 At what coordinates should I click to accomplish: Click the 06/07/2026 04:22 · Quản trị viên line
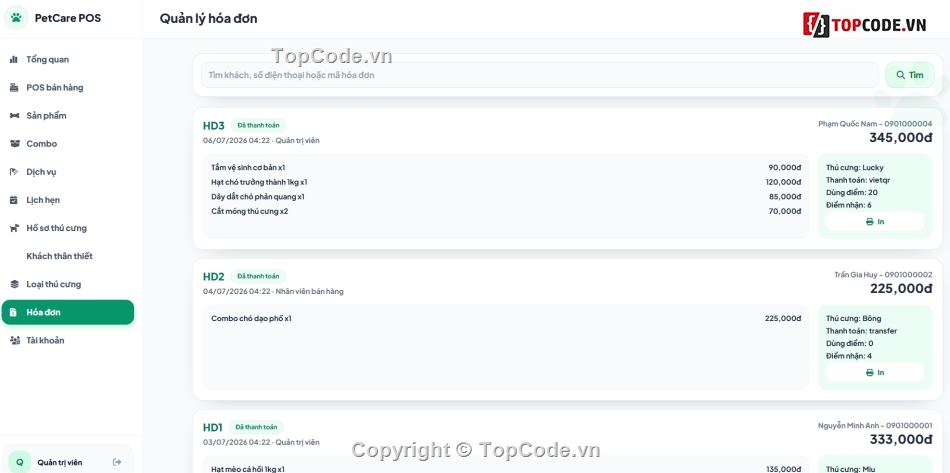point(261,141)
